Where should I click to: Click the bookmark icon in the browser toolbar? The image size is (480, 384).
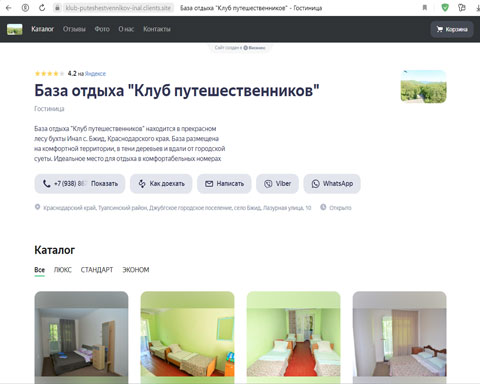tap(425, 8)
